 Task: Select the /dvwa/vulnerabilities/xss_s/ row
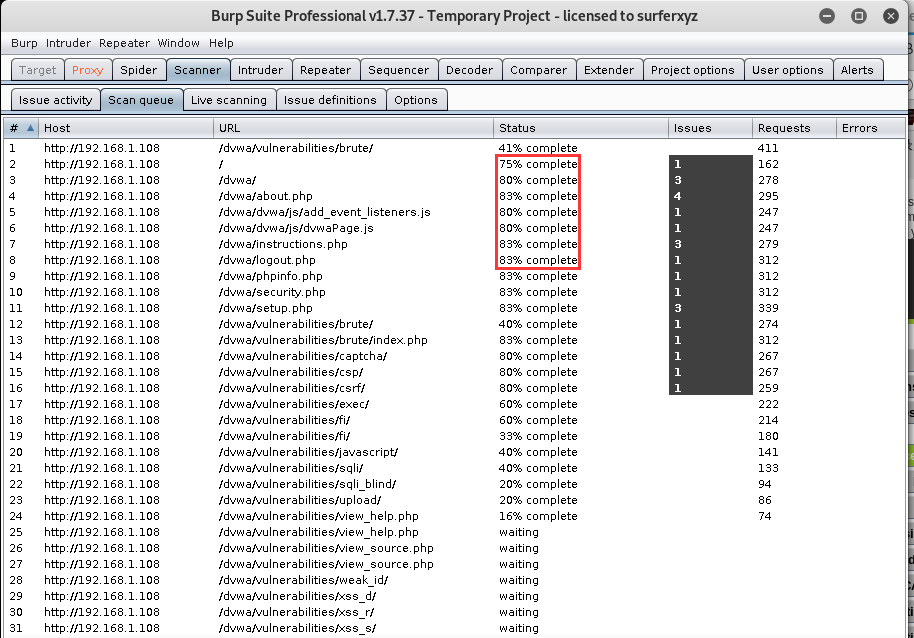[x=455, y=628]
